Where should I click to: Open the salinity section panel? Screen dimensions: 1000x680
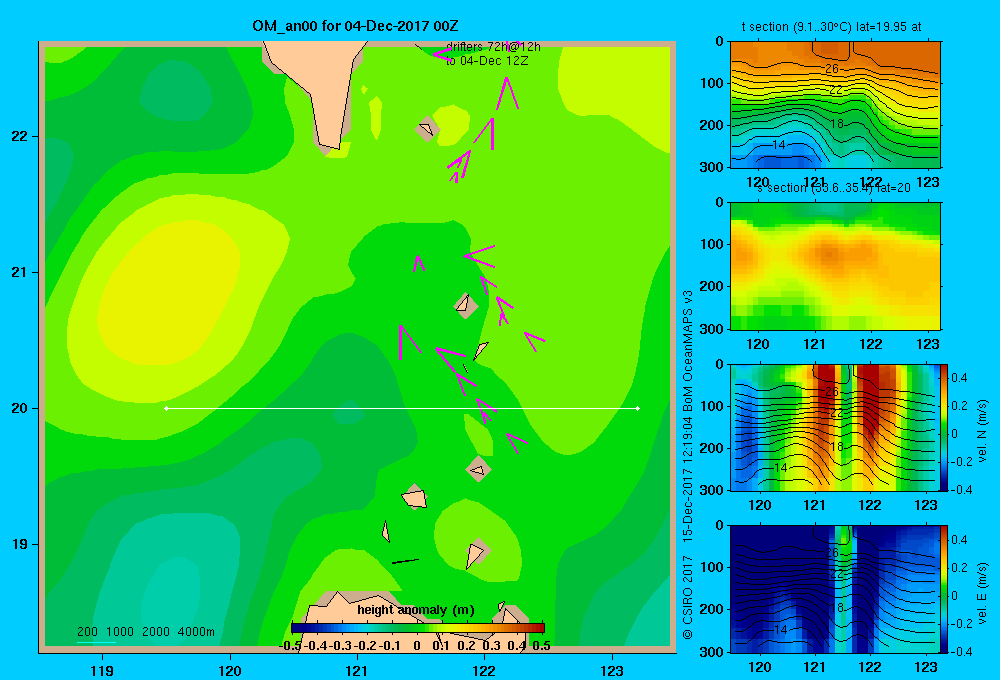pos(835,266)
